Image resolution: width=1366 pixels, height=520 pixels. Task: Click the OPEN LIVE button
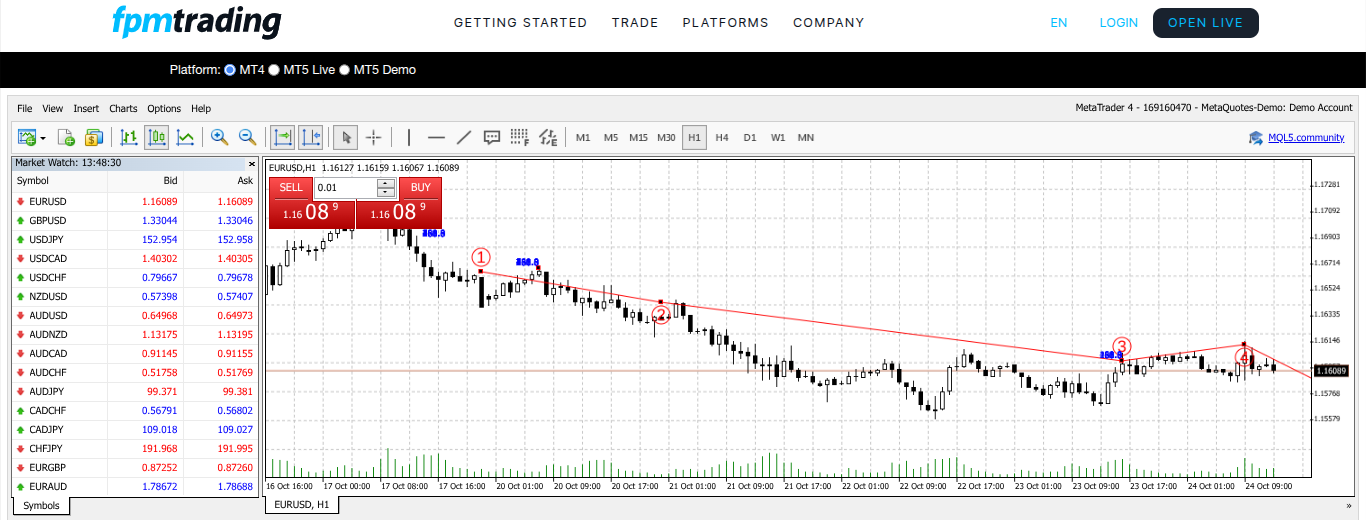1205,23
